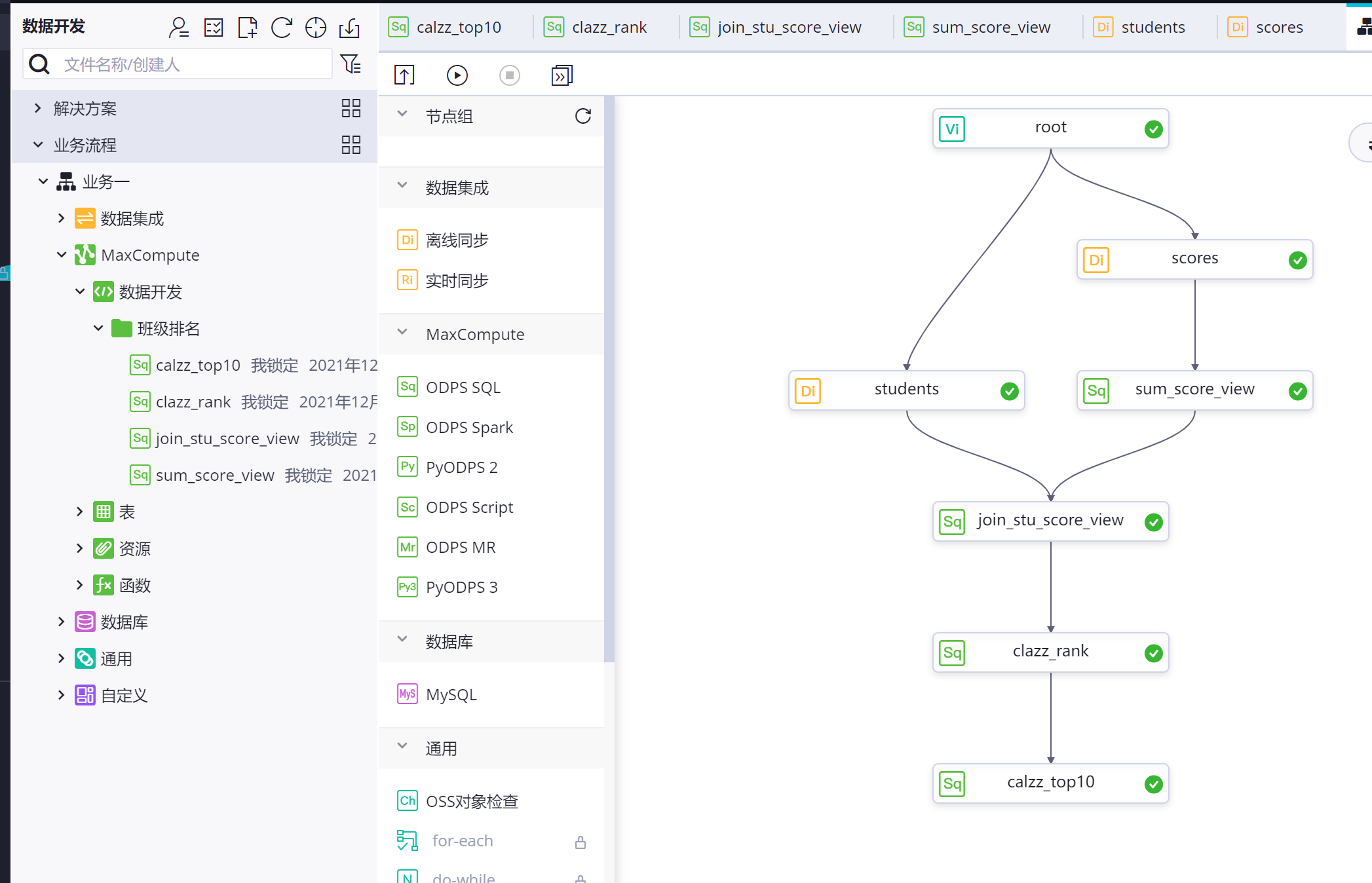1372x883 pixels.
Task: Expand the 资源 tree node
Action: click(80, 548)
